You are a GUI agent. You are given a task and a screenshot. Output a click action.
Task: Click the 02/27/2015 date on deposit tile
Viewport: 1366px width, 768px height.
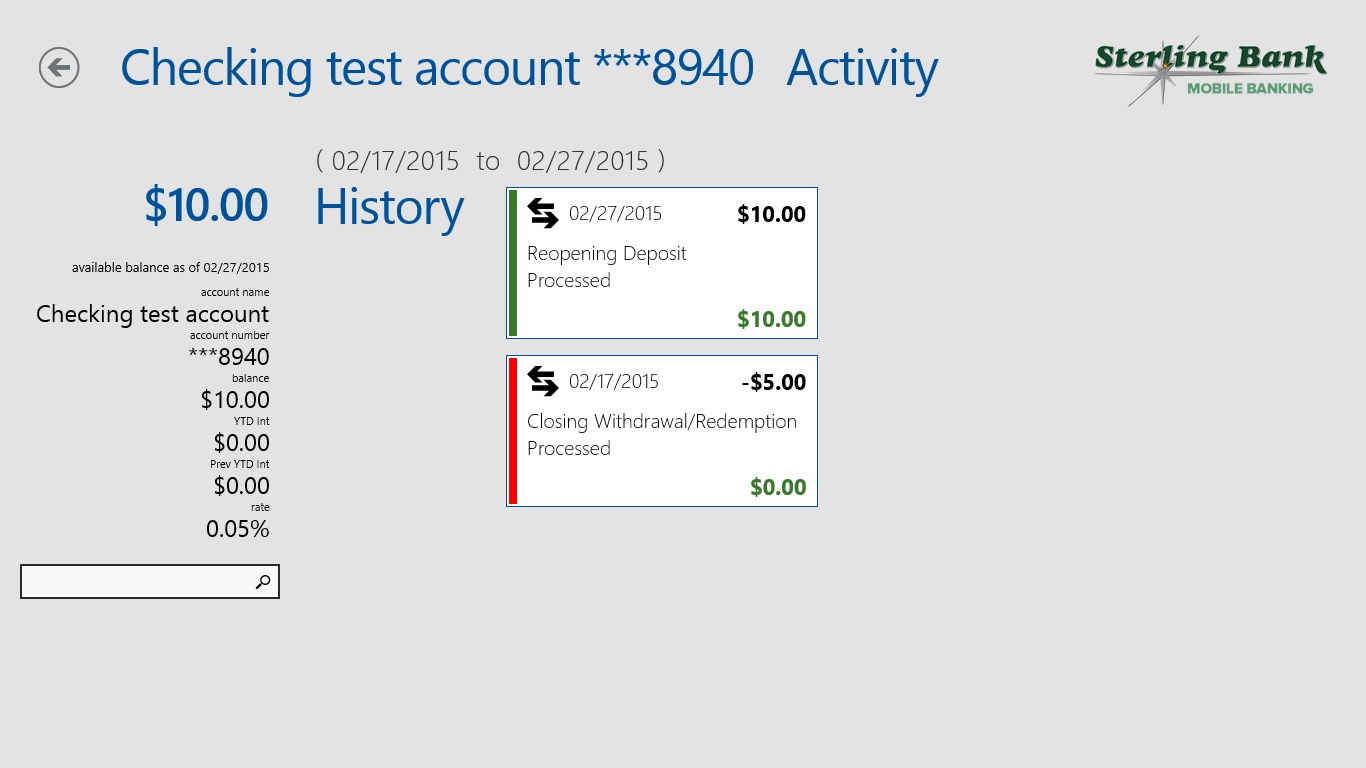tap(615, 213)
